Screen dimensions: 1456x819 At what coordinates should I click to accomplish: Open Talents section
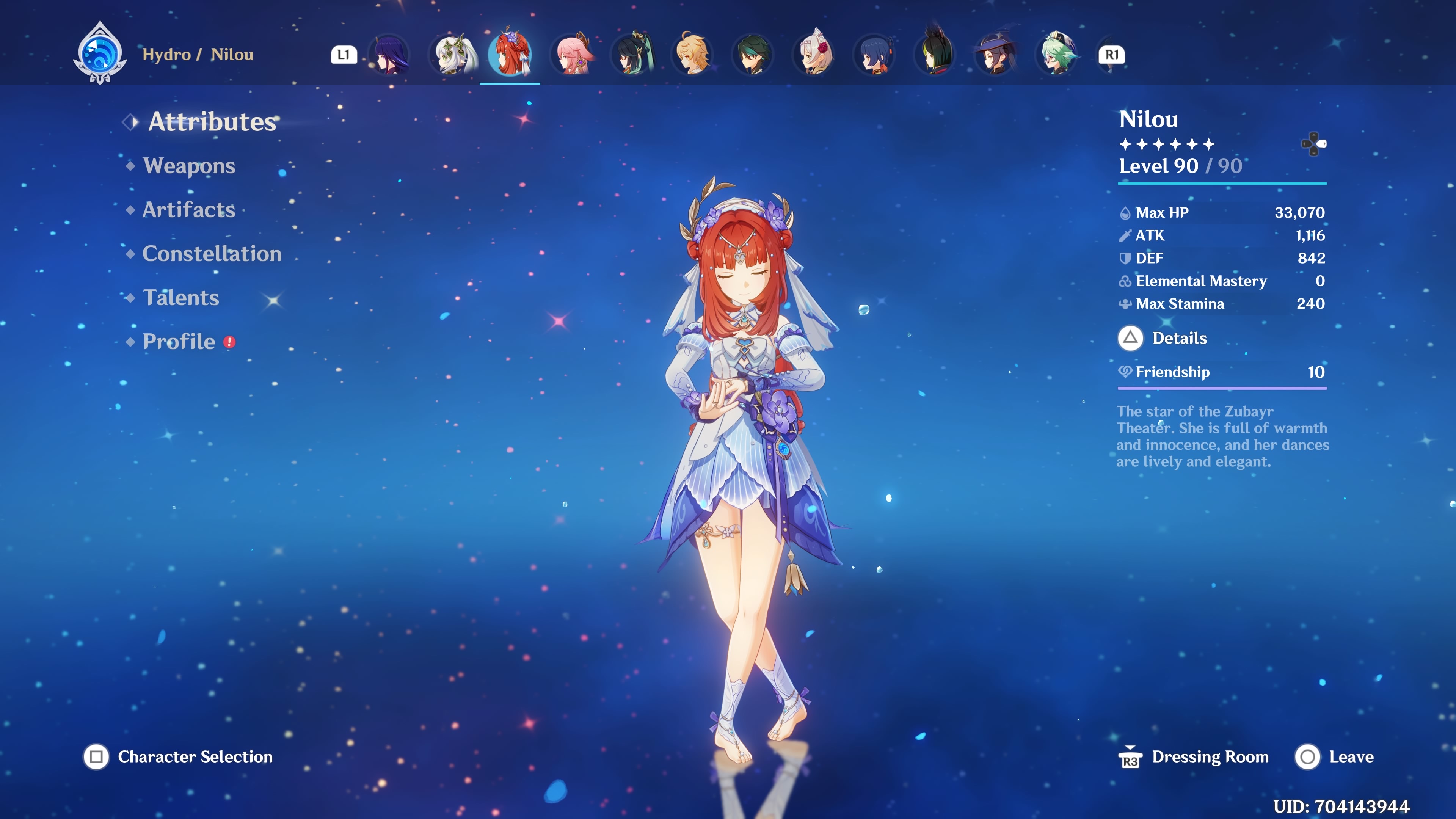click(x=181, y=298)
